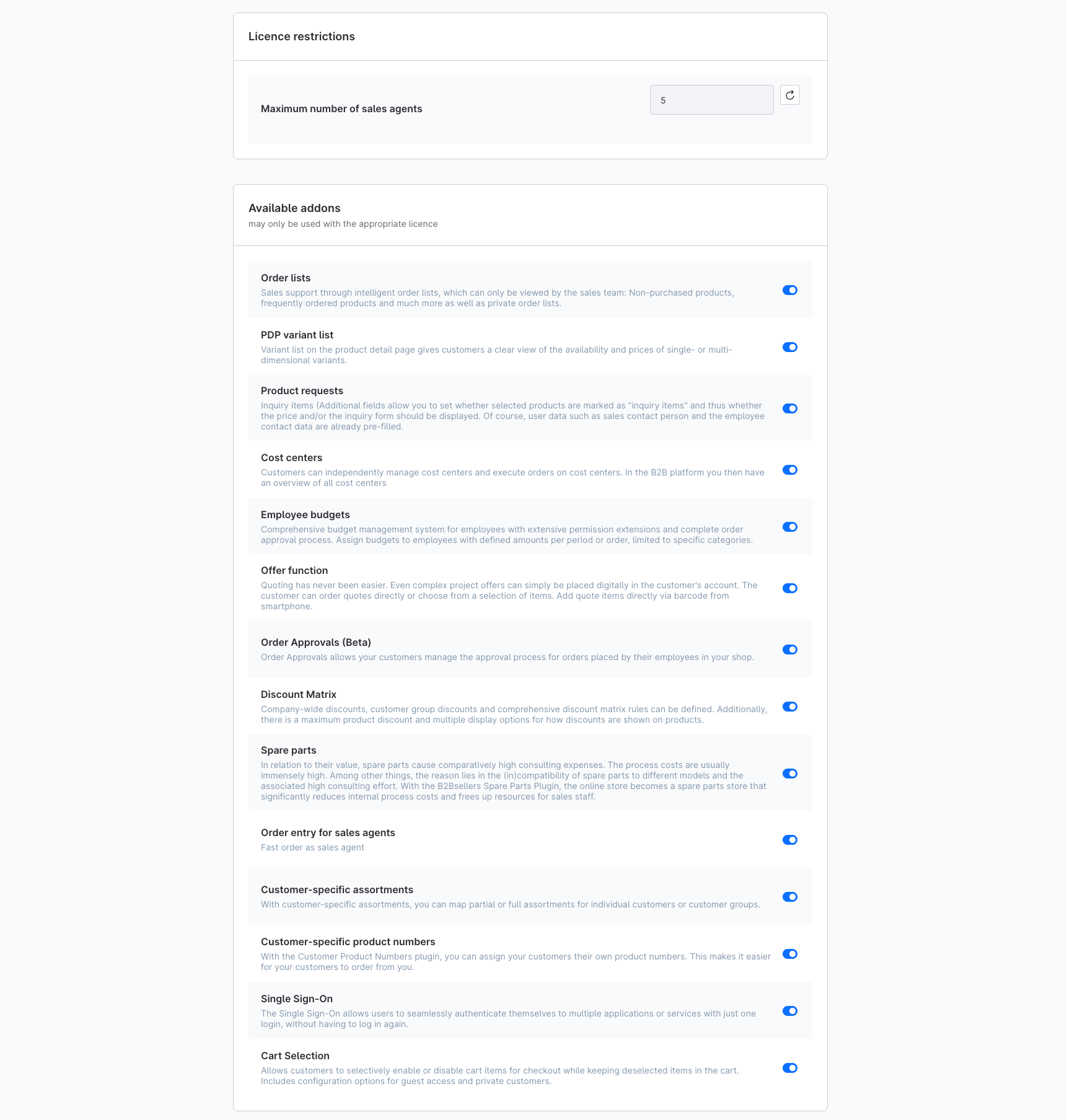This screenshot has width=1067, height=1120.
Task: Disable the Discount Matrix addon
Action: click(x=789, y=707)
